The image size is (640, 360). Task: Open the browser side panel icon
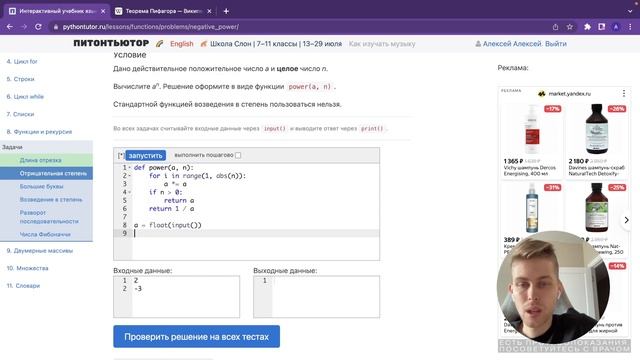[601, 27]
